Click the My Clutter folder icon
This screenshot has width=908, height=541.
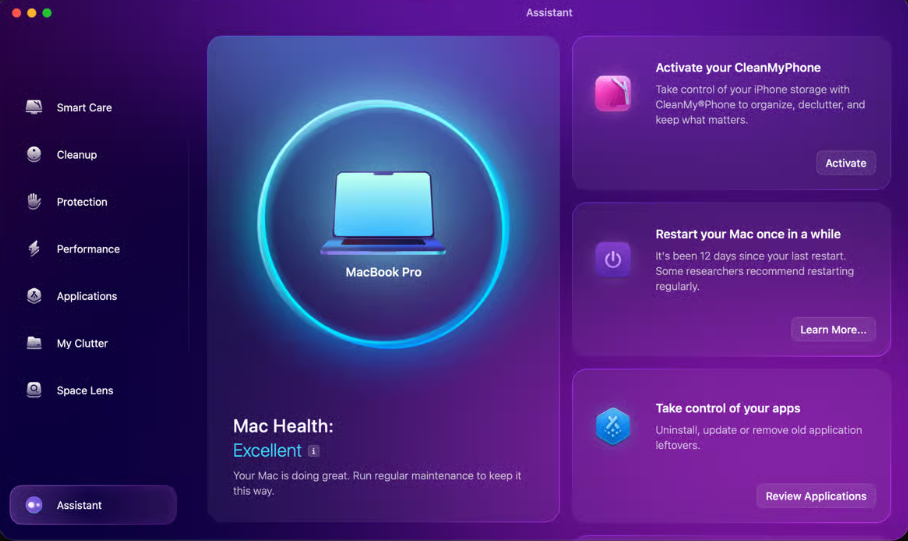pos(34,343)
